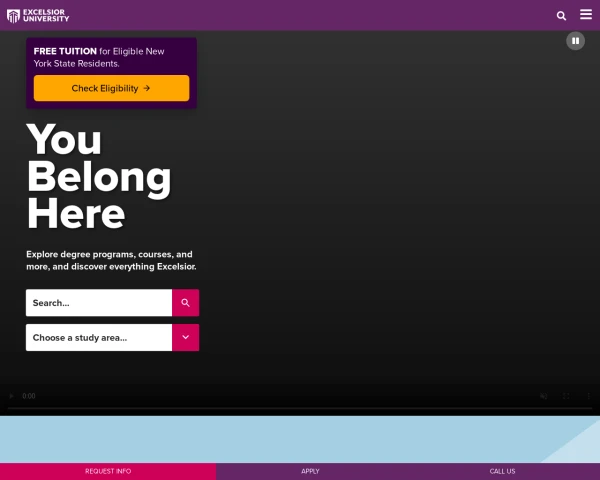The image size is (600, 480).
Task: Expand study area list with pink chevron
Action: [x=186, y=338]
